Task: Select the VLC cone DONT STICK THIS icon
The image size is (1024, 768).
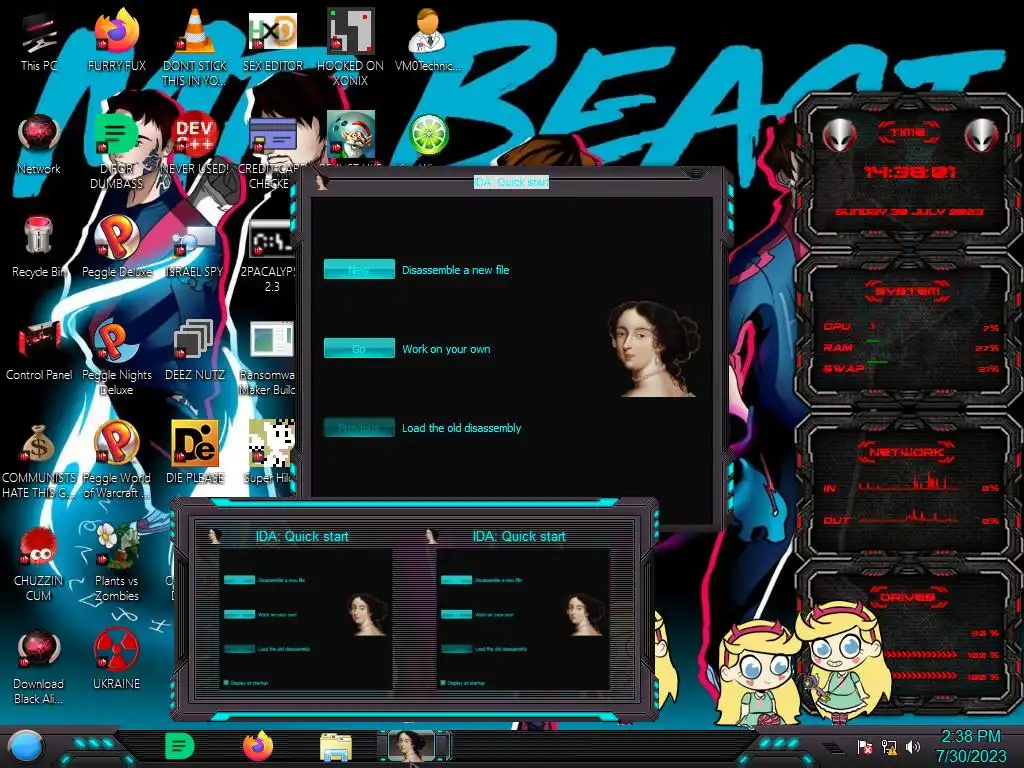Action: tap(195, 48)
